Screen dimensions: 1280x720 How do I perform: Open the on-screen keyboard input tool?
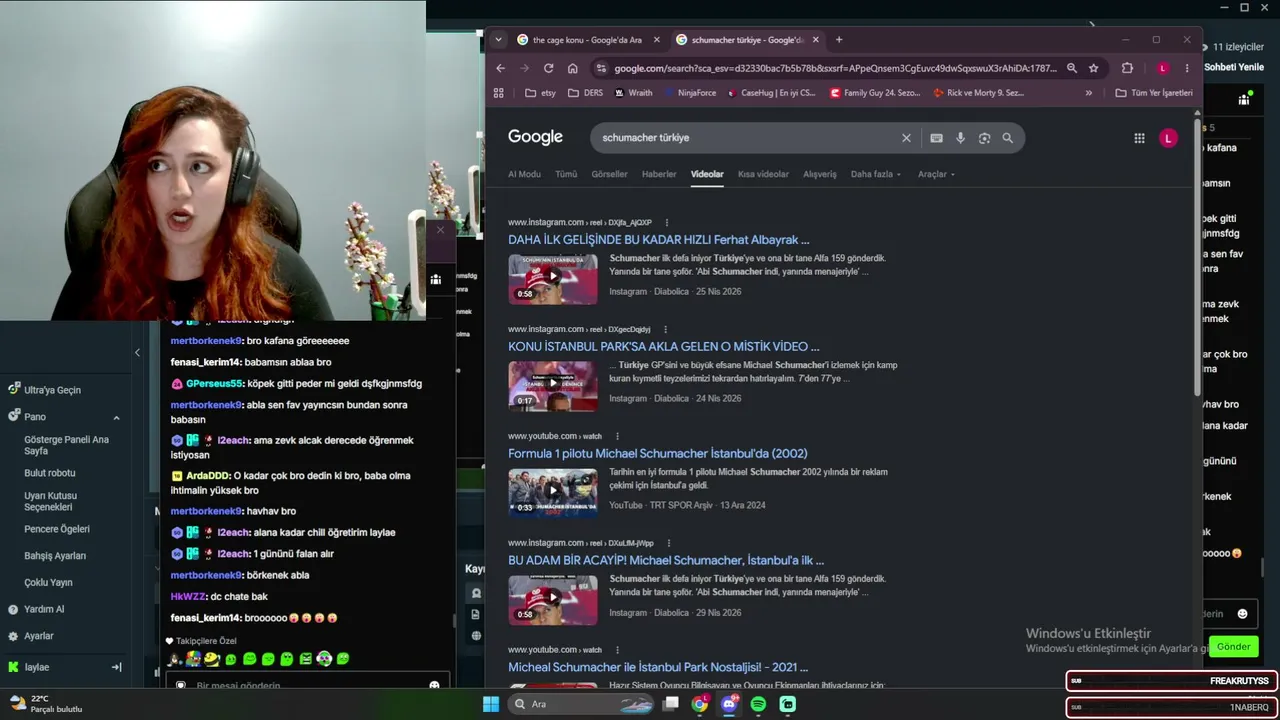pos(936,138)
